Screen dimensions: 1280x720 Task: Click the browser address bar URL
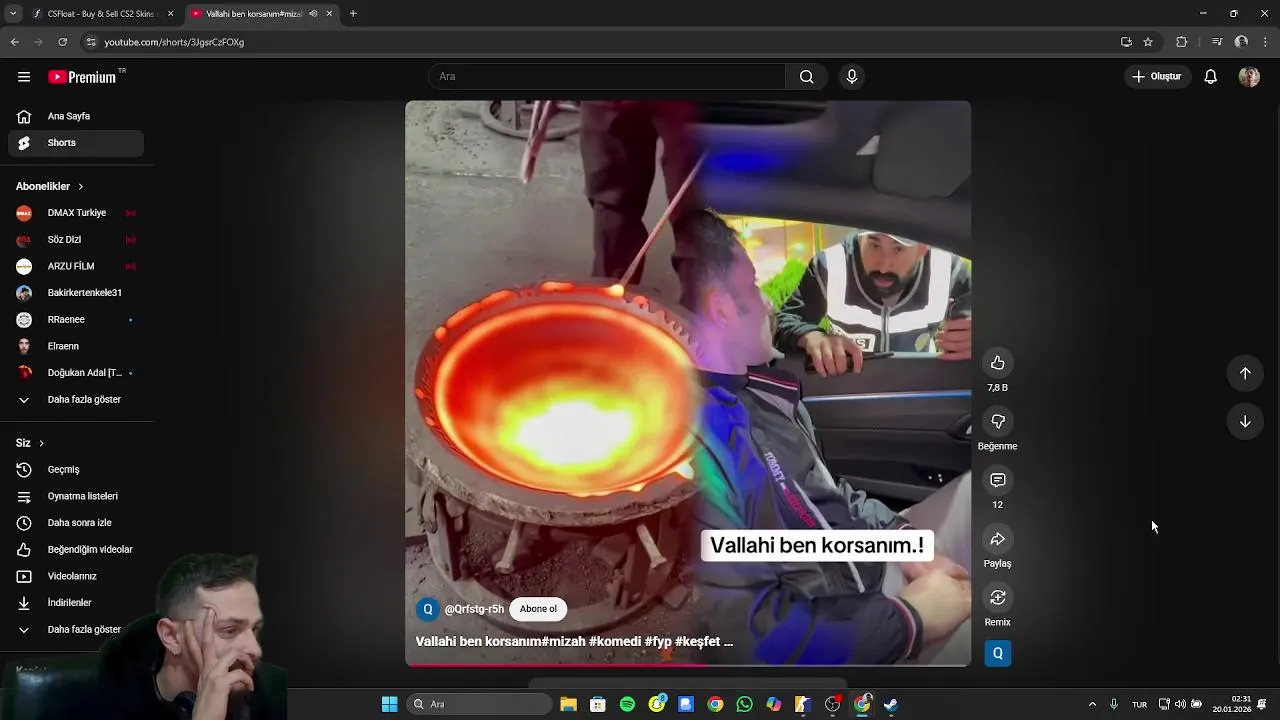pos(174,42)
